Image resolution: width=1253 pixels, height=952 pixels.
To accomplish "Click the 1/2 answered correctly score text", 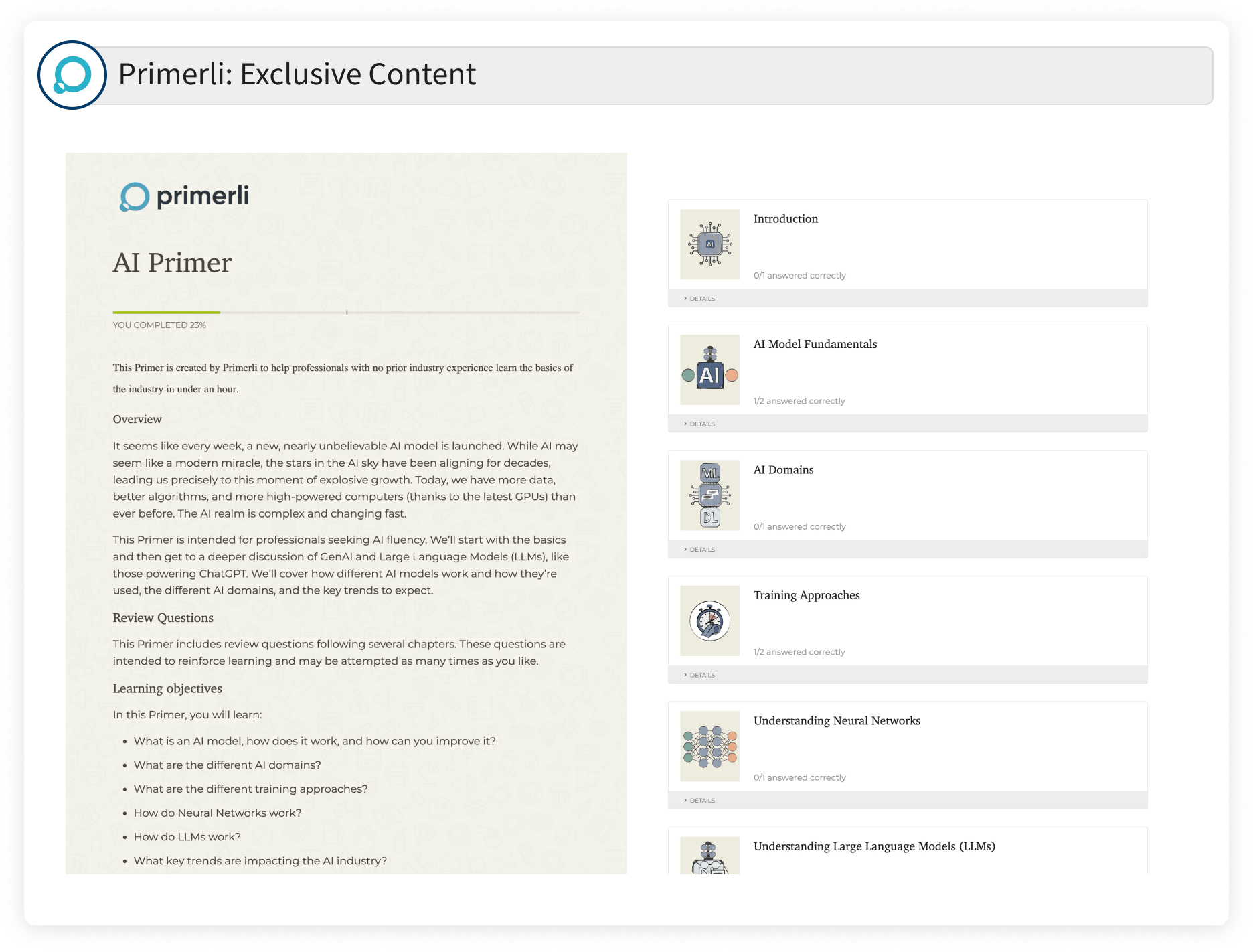I will point(799,400).
